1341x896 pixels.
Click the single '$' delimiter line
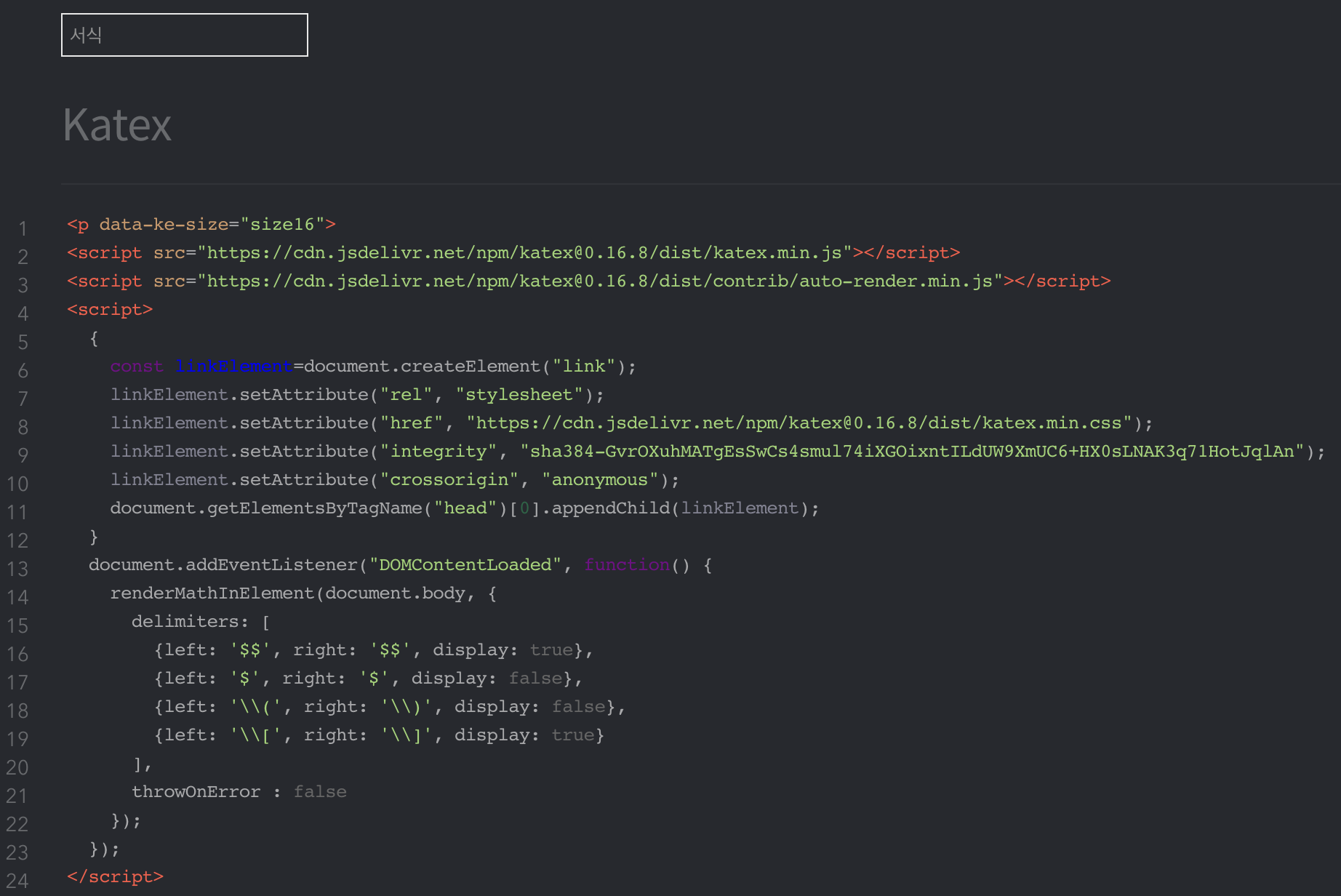pyautogui.click(x=368, y=679)
